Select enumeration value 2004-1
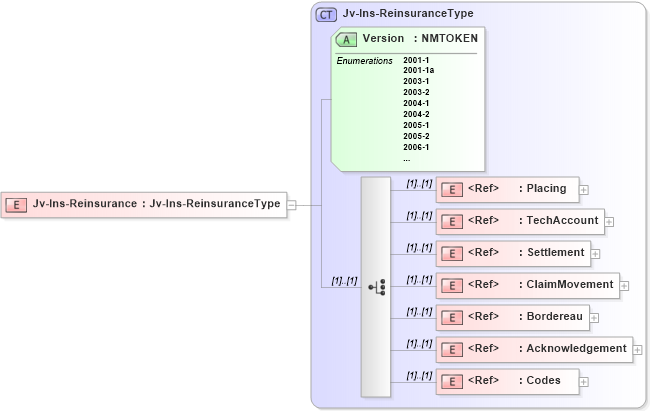This screenshot has width=650, height=411. point(416,103)
